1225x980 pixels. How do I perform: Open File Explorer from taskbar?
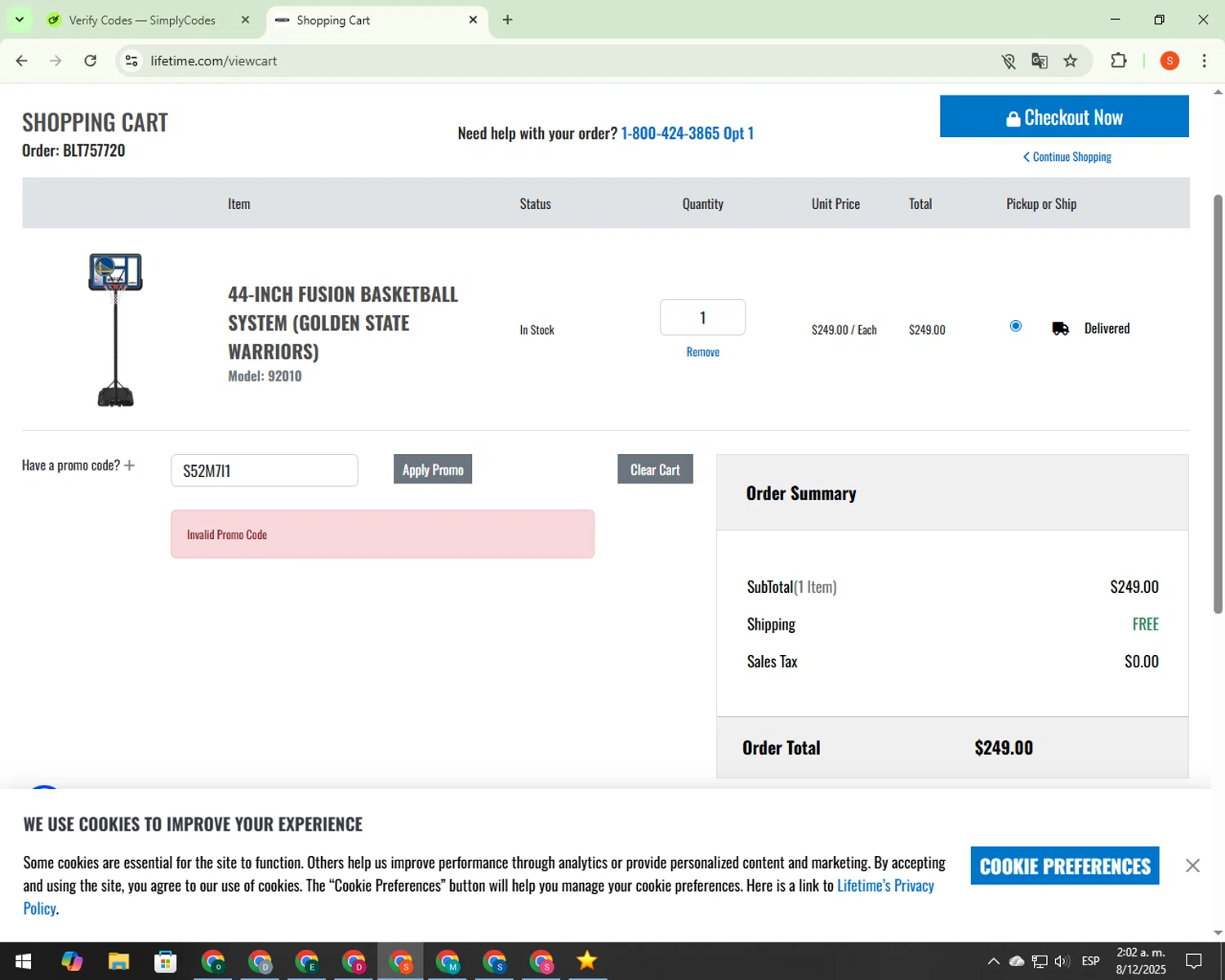pos(118,961)
